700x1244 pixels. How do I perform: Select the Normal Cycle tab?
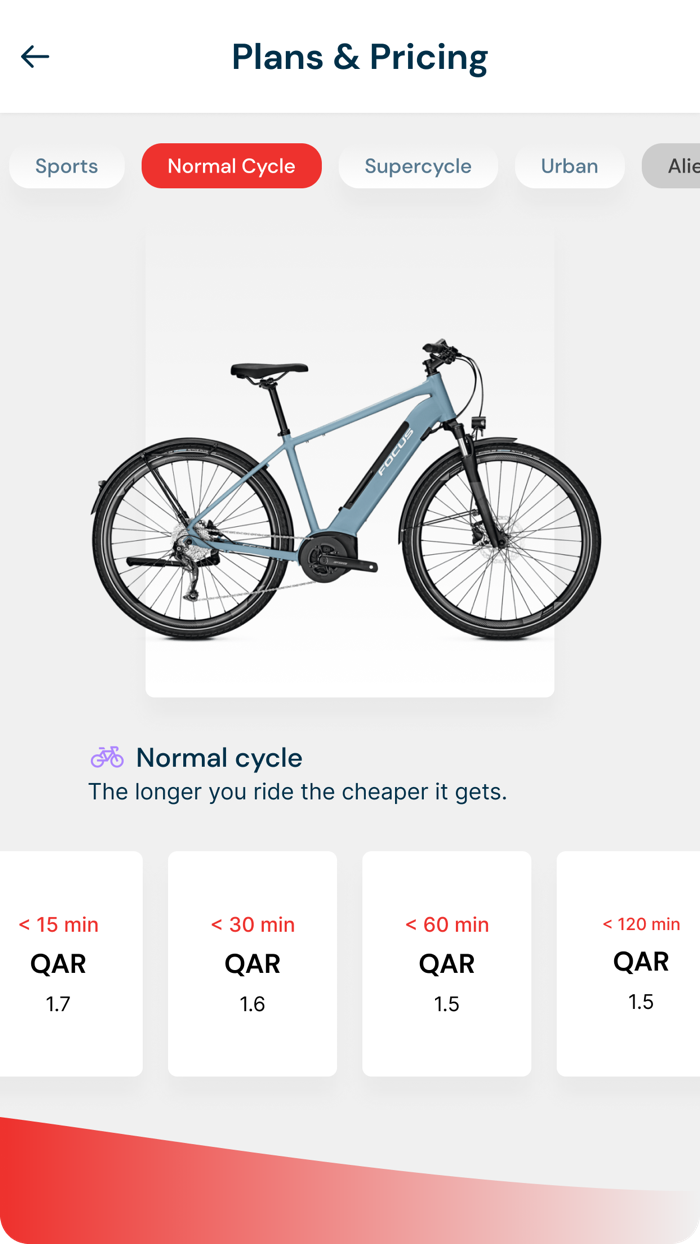(x=231, y=166)
